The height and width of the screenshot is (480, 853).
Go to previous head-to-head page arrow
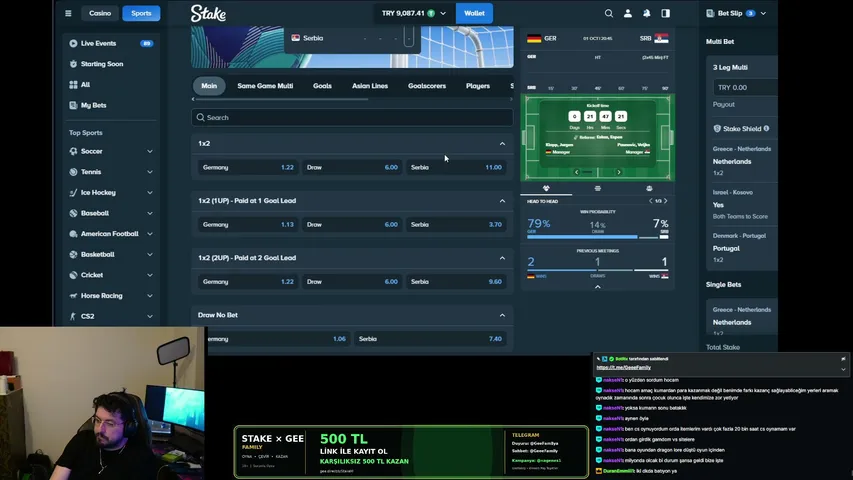[x=651, y=201]
